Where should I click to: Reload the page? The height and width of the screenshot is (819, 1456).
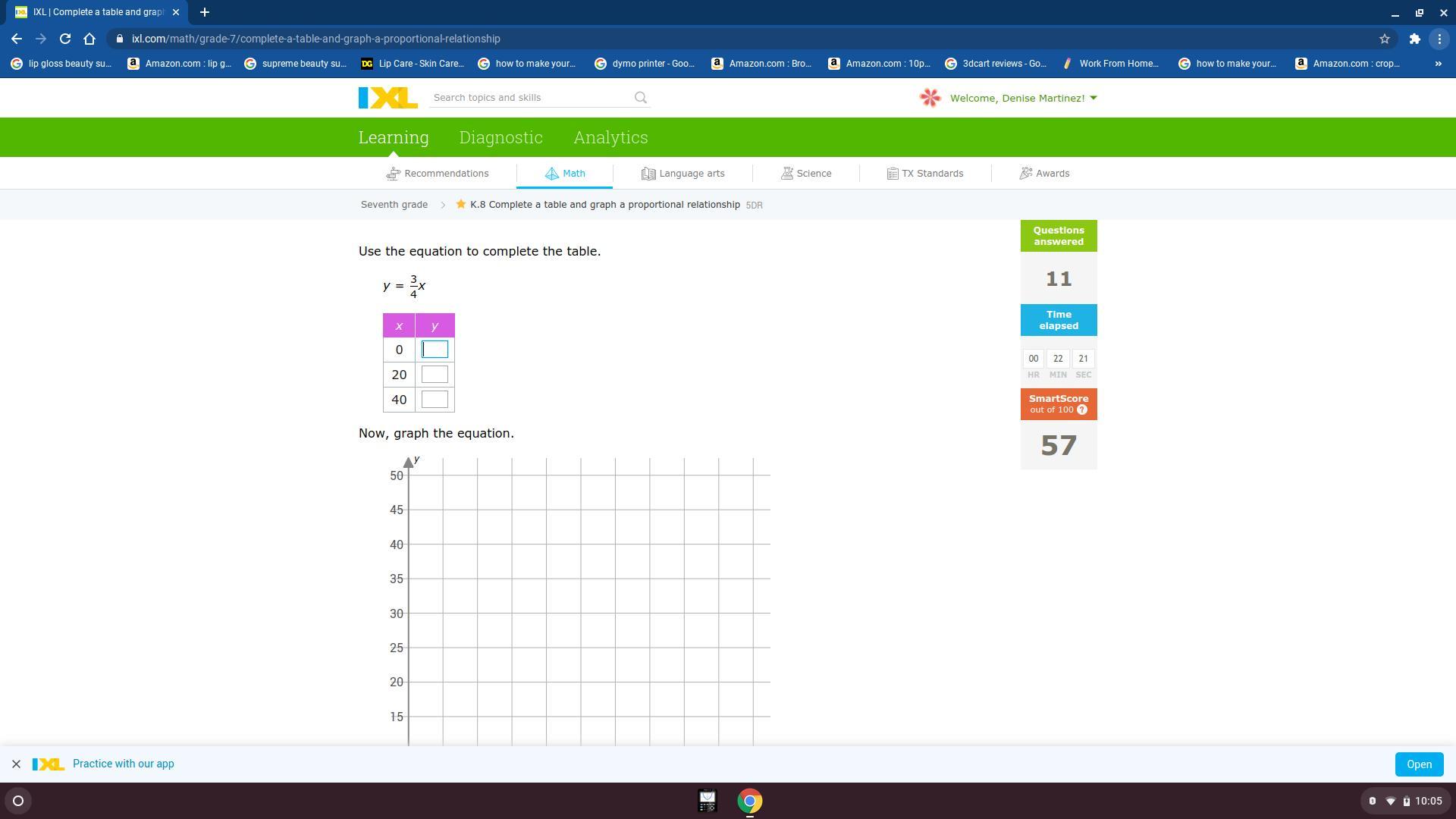pos(65,39)
